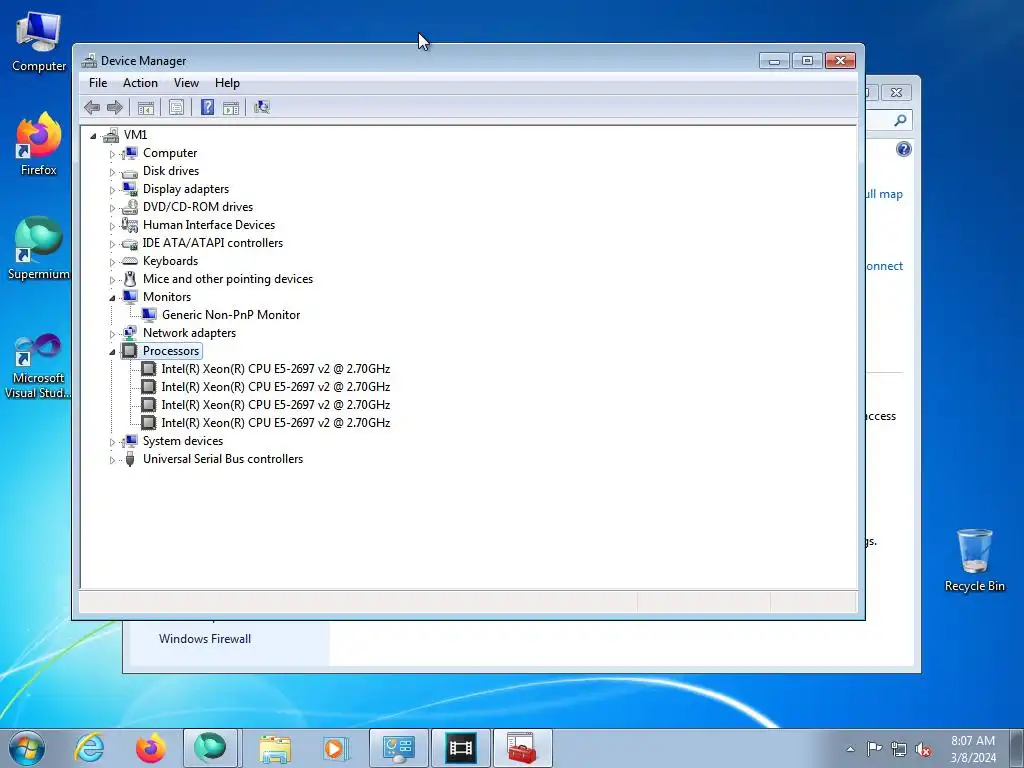Click the Firefox taskbar icon
Viewport: 1024px width, 768px height.
[x=151, y=748]
